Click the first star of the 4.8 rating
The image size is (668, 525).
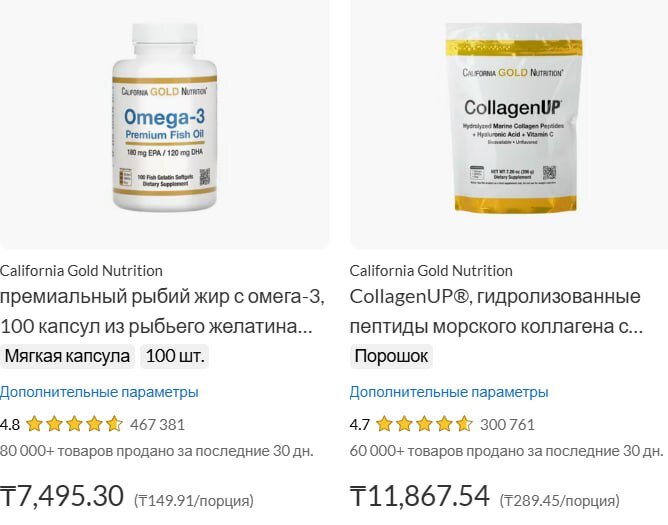[x=34, y=424]
